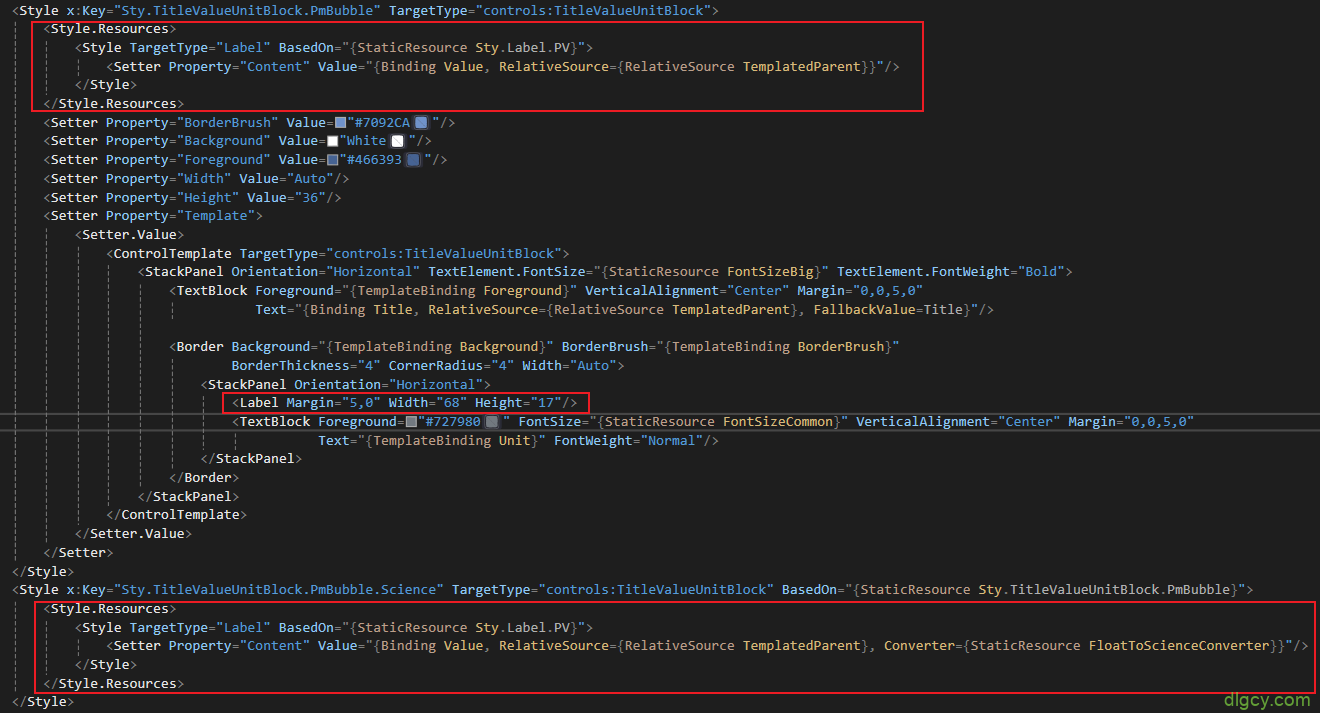Open the color picker icon after #7092CA
Image resolution: width=1320 pixels, height=713 pixels.
[x=421, y=123]
